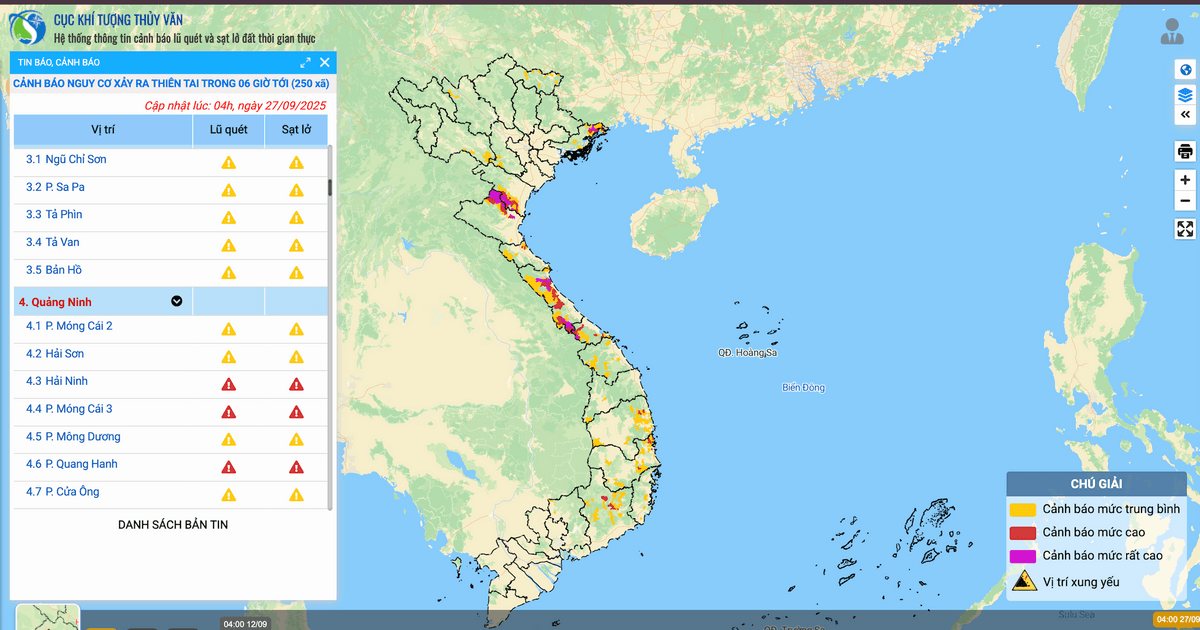Collapse the Quảng Ninh province group
1200x630 pixels.
(x=177, y=301)
